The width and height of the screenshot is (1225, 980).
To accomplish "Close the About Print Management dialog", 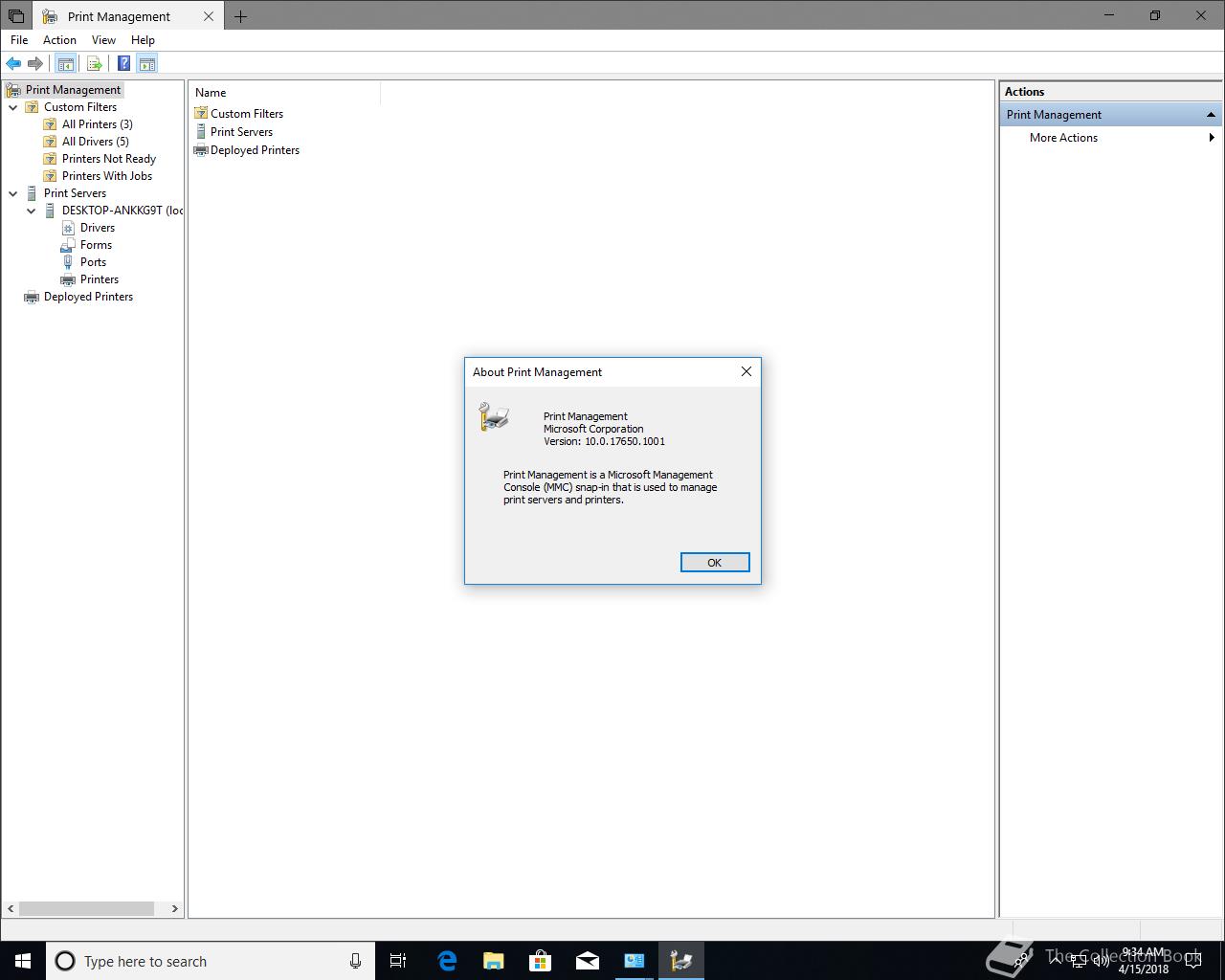I will [x=746, y=371].
